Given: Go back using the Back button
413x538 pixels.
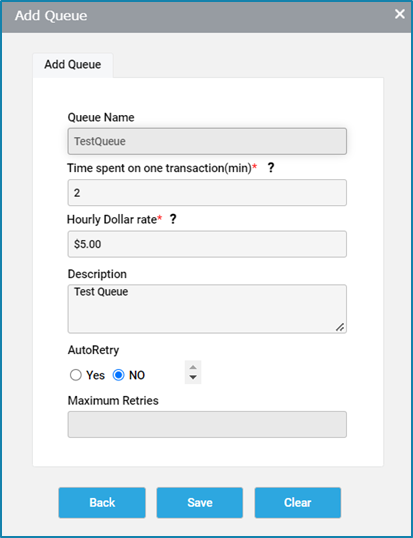Looking at the screenshot, I should coord(102,503).
